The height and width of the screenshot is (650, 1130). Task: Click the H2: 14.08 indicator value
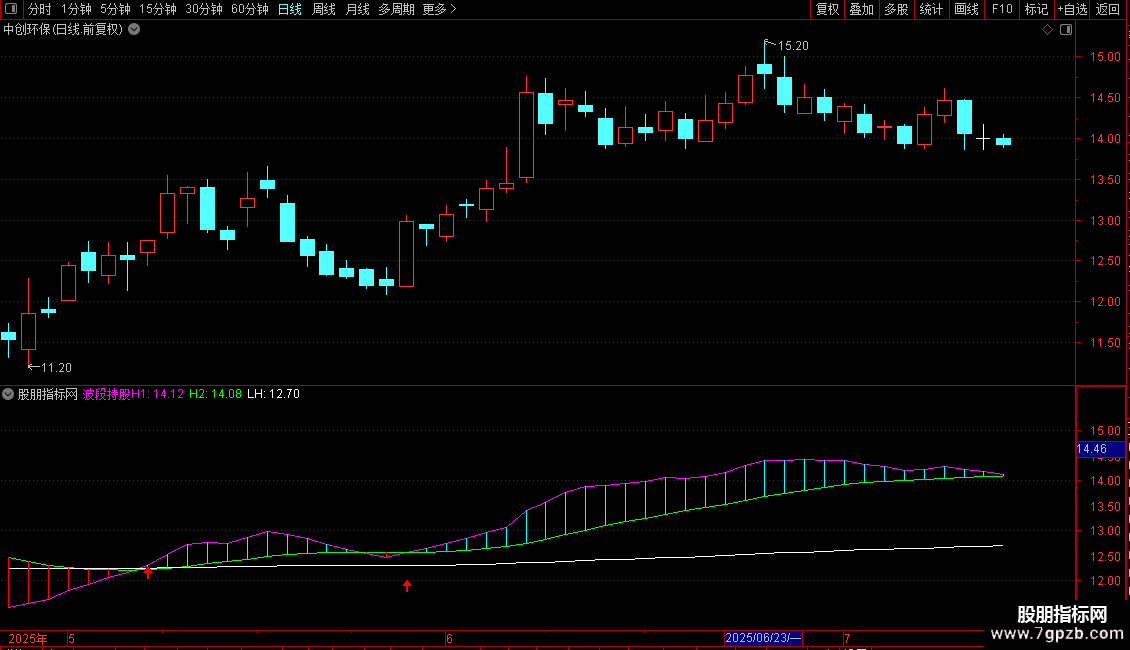coord(215,394)
